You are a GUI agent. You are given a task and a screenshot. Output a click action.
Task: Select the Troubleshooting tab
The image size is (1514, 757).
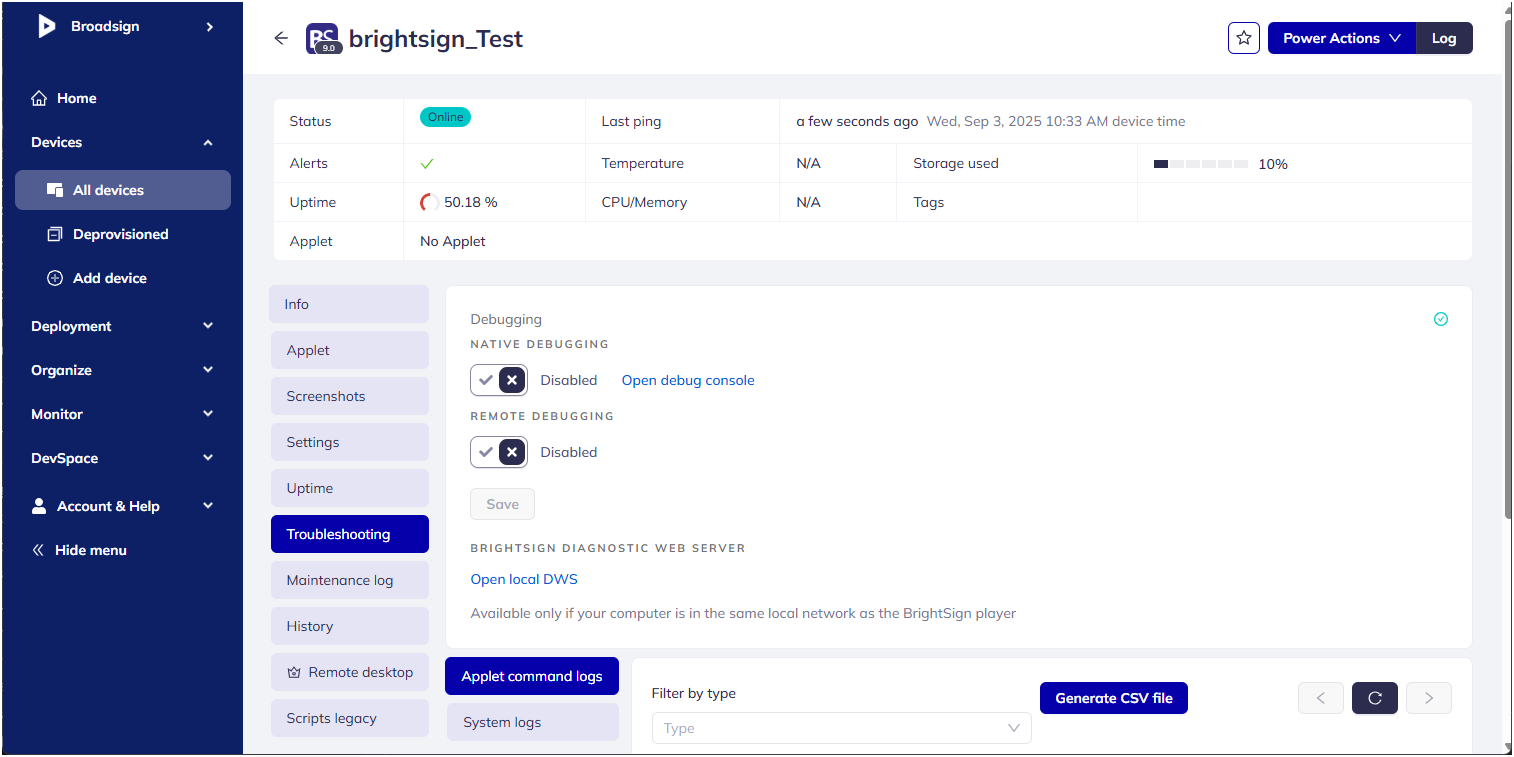click(350, 534)
